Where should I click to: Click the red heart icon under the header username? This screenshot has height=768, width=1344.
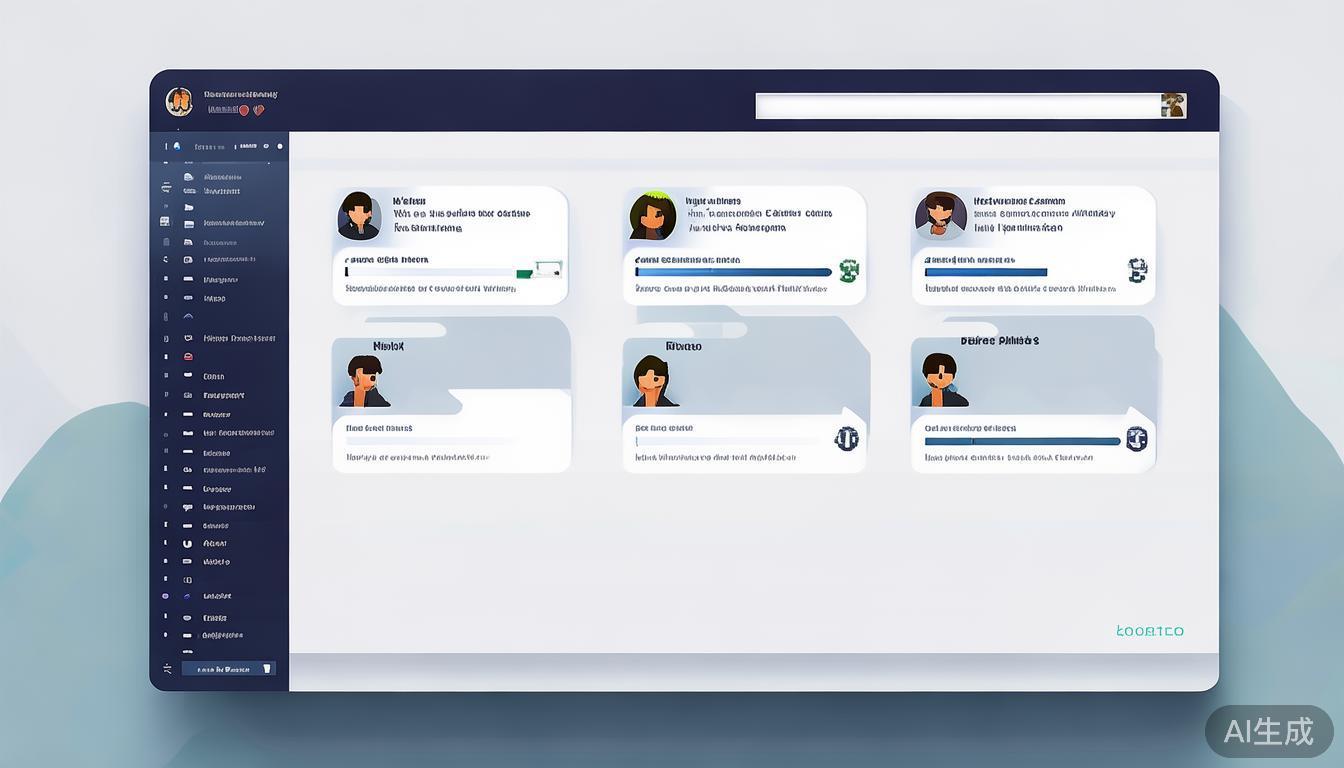[258, 110]
